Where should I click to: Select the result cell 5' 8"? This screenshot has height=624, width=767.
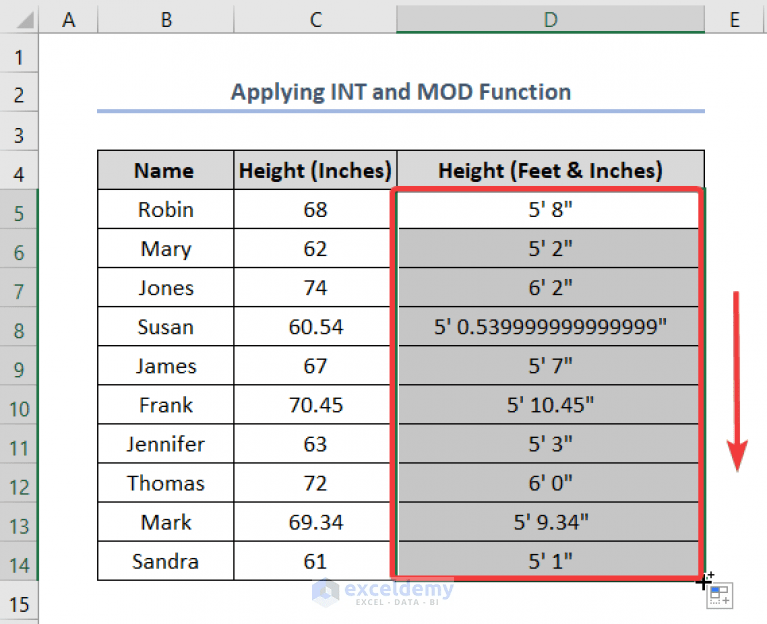point(551,209)
